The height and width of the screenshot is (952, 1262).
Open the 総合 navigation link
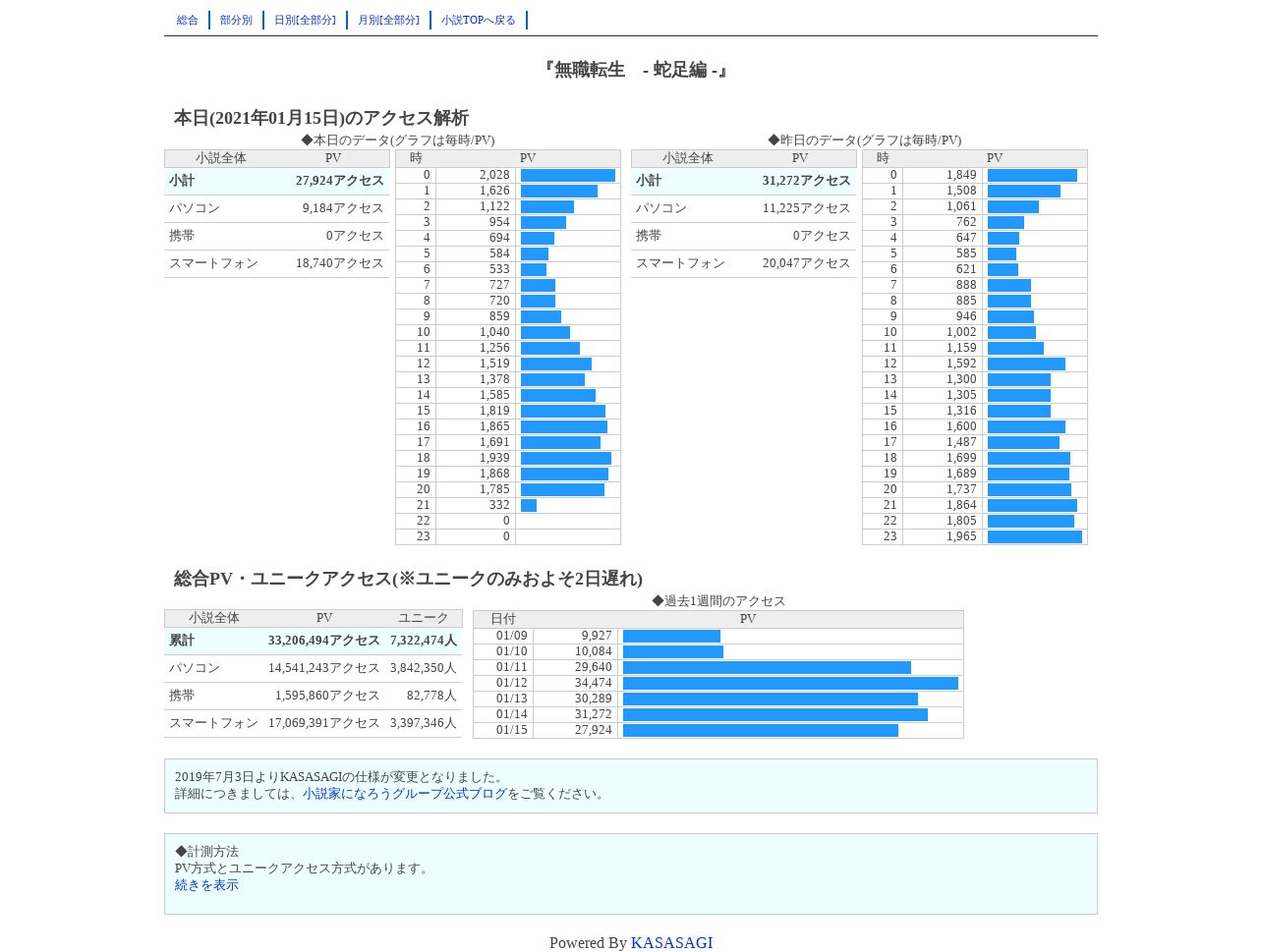tap(188, 20)
